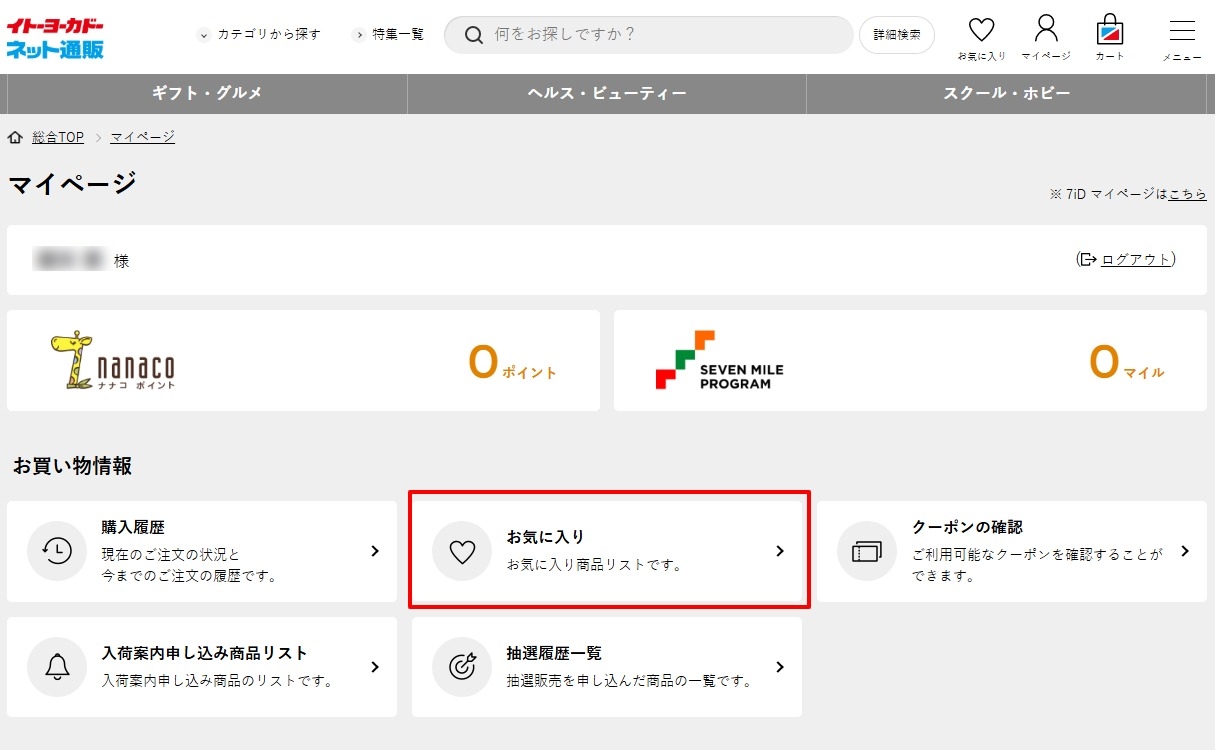Select the ヘルス・ビューティー tab
The height and width of the screenshot is (750, 1215).
(x=607, y=93)
